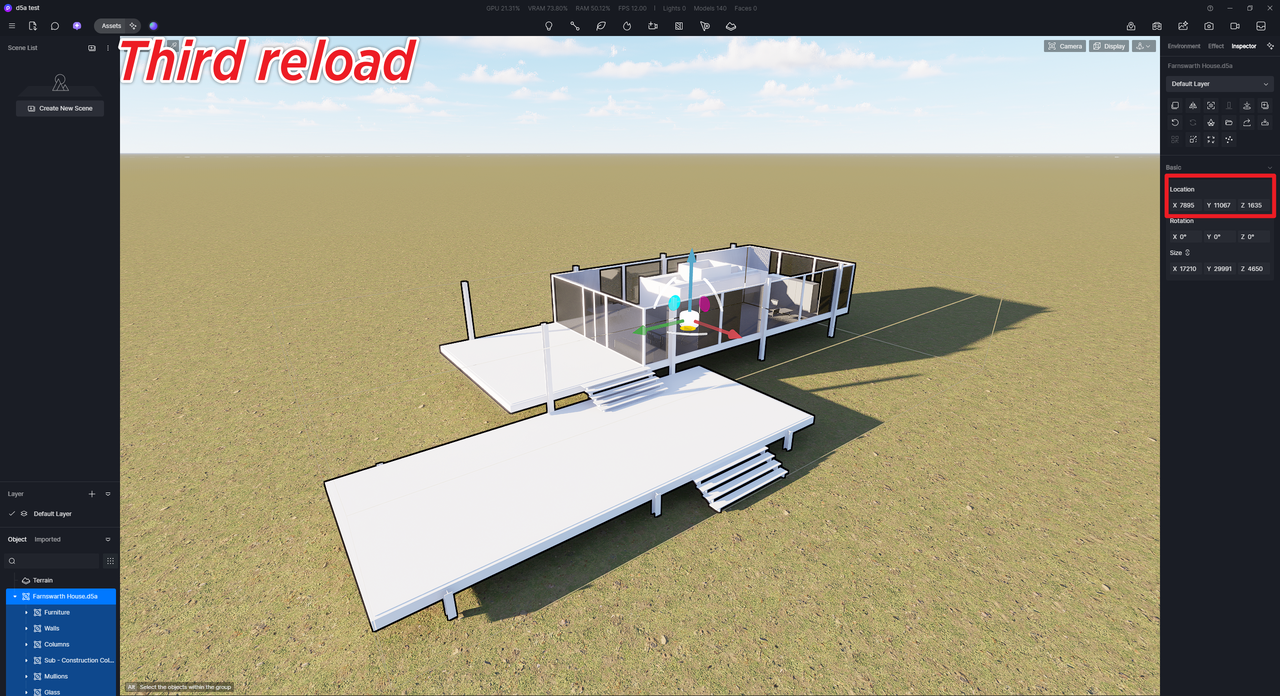Add a new layer with plus icon
The width and height of the screenshot is (1280, 696).
coord(92,494)
